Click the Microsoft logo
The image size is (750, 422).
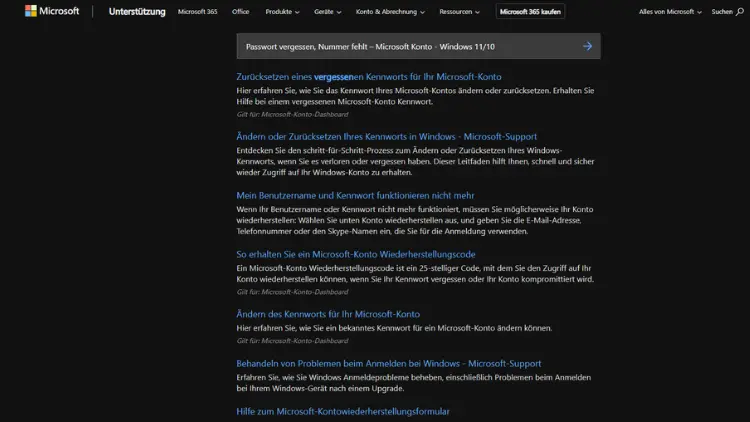pos(52,11)
